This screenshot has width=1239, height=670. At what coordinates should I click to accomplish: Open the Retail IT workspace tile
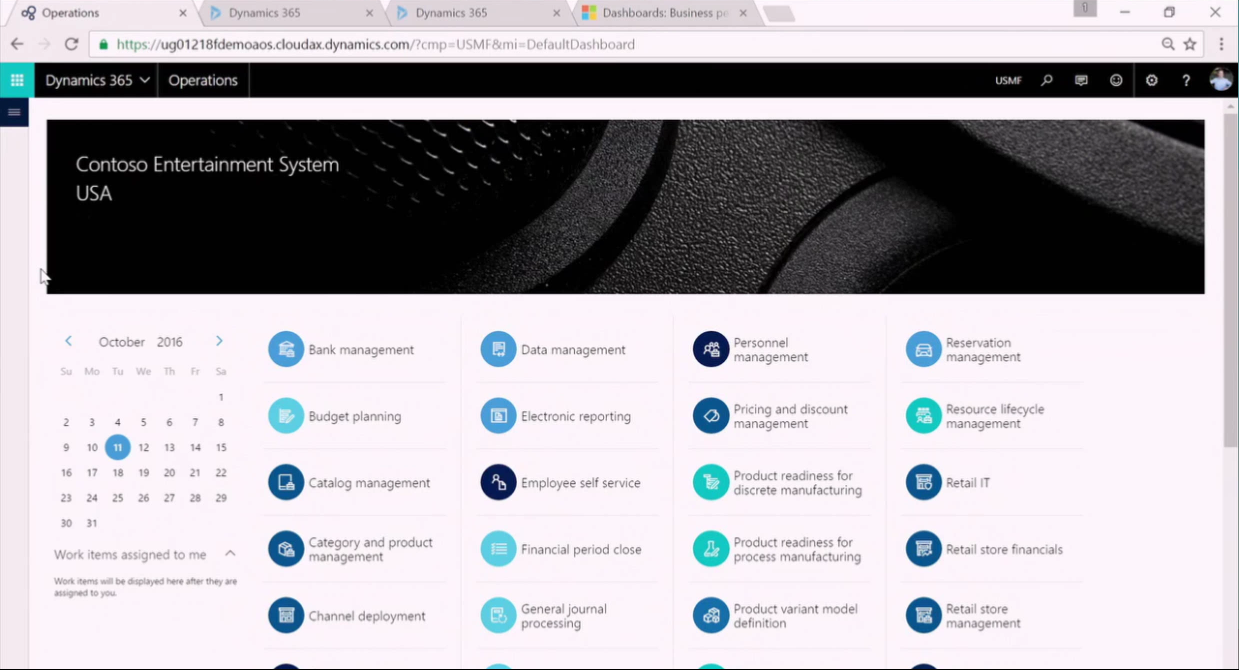click(967, 483)
